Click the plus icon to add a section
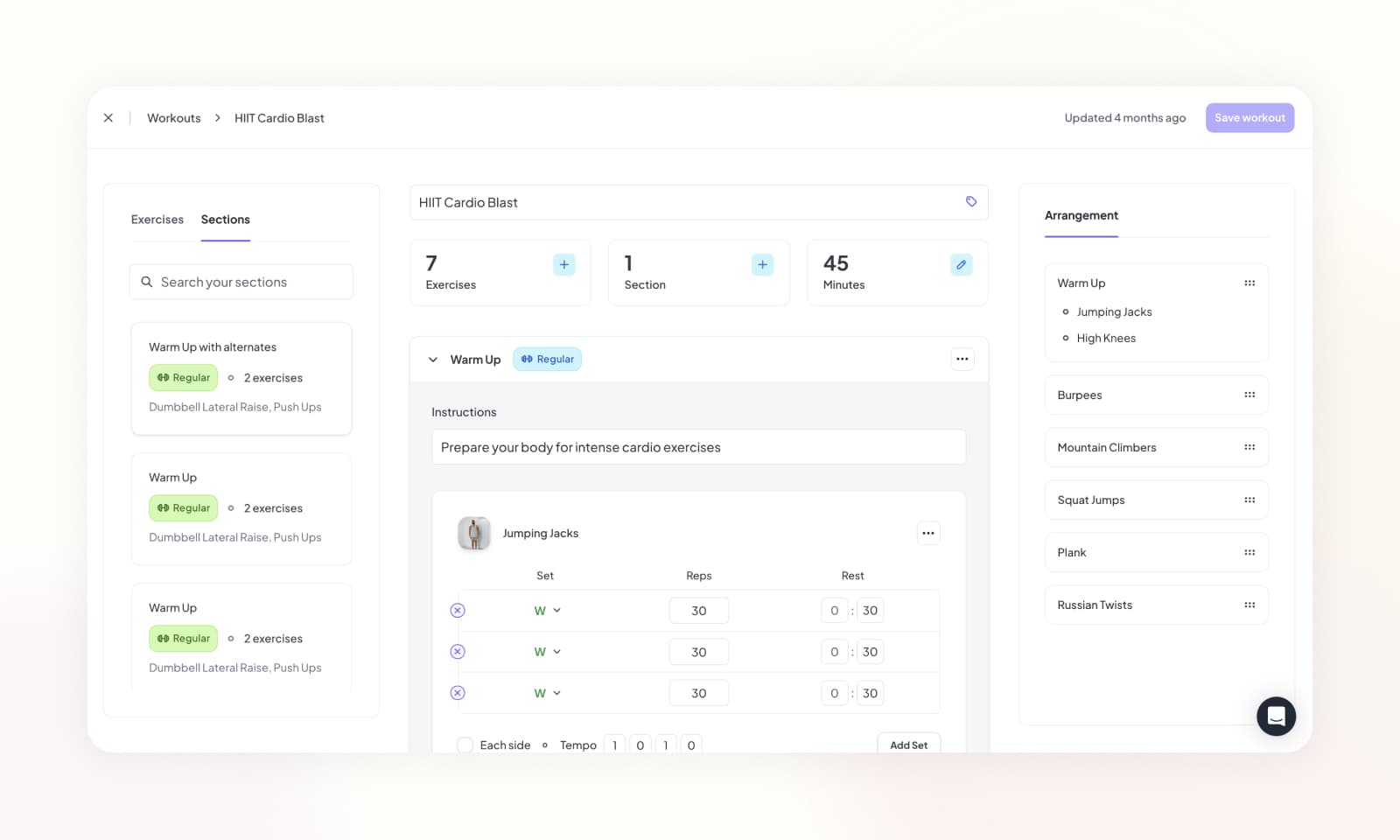 pyautogui.click(x=762, y=263)
